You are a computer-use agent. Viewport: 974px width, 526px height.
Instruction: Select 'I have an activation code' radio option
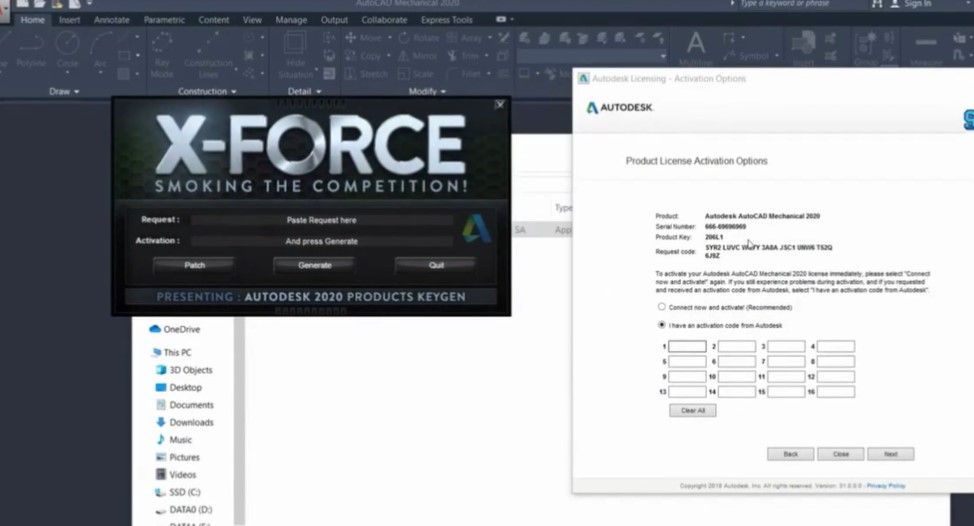pyautogui.click(x=662, y=325)
